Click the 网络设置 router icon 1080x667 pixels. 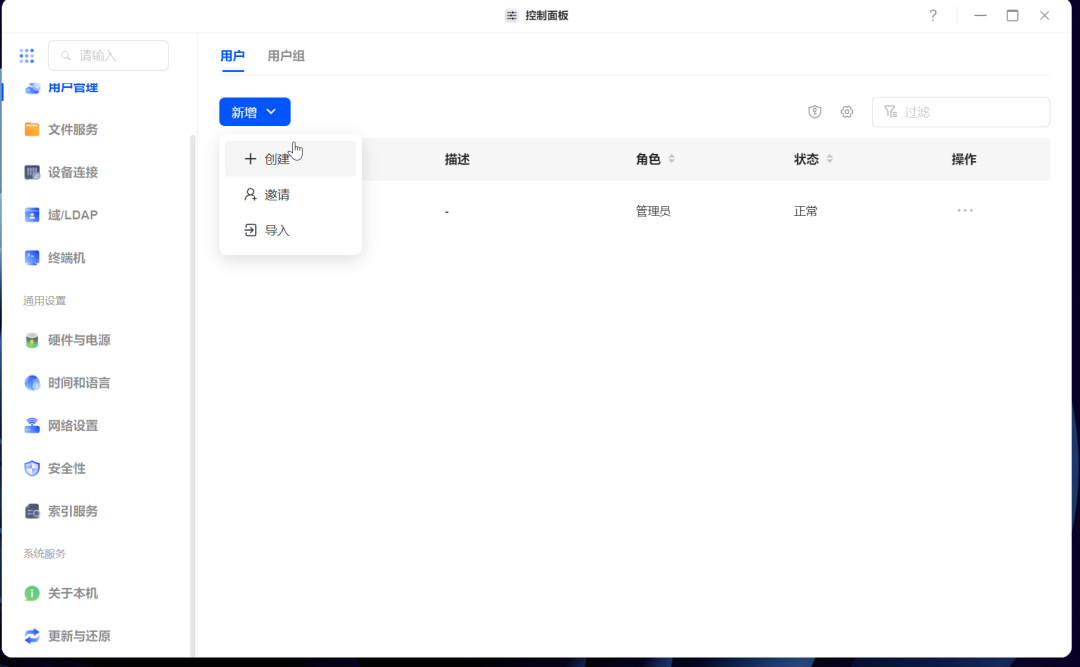32,426
